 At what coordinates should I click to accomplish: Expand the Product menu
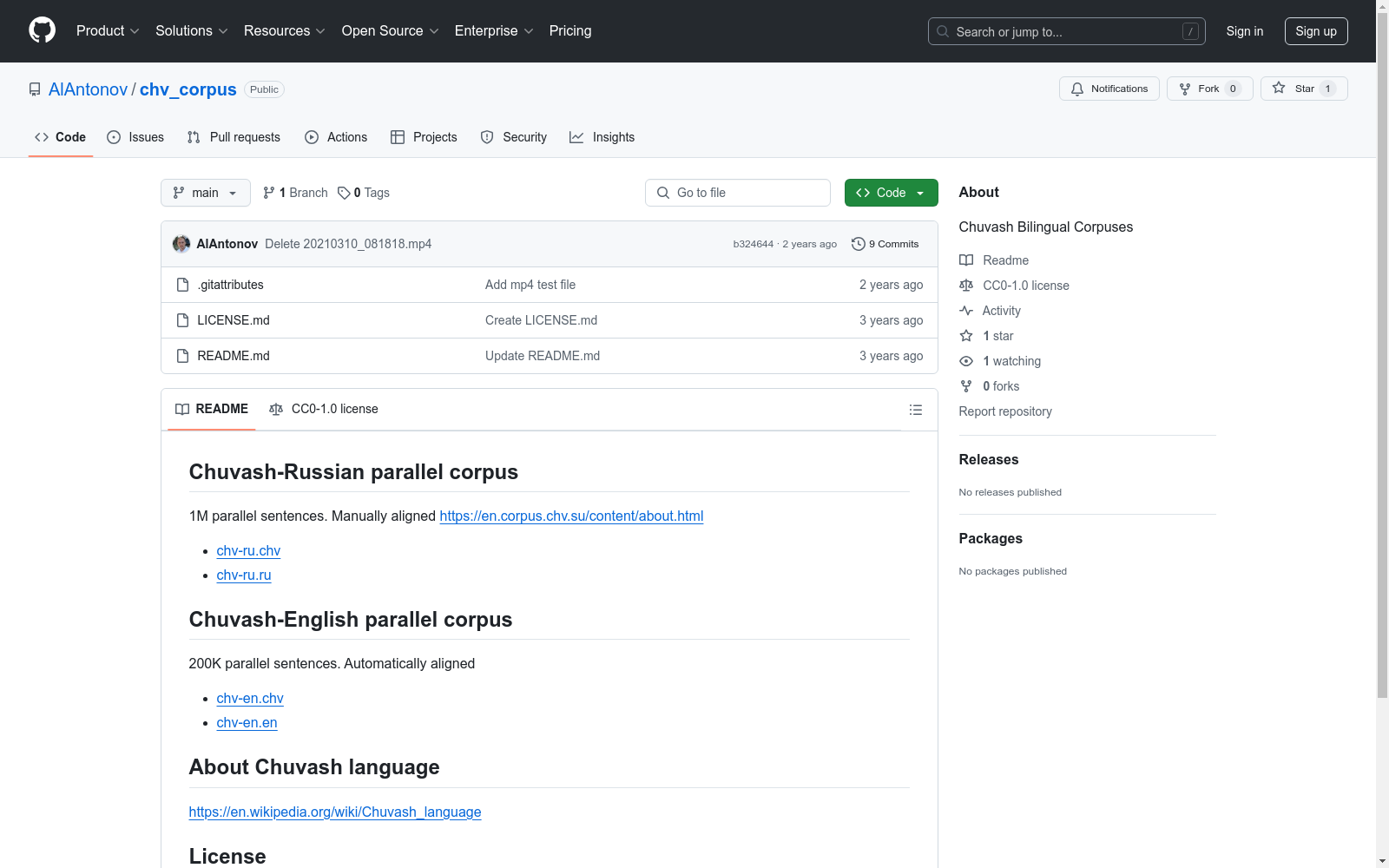click(x=108, y=31)
